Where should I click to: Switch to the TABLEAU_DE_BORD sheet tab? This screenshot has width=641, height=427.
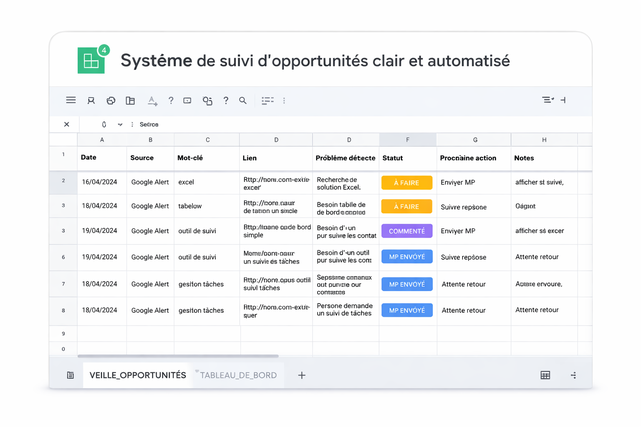coord(240,375)
